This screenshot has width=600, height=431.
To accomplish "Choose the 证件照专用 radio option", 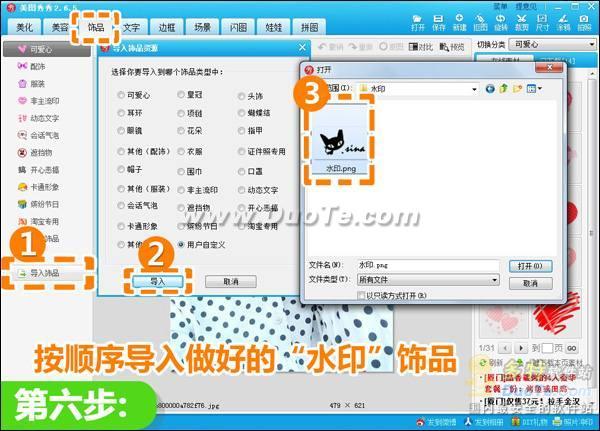I will 241,152.
